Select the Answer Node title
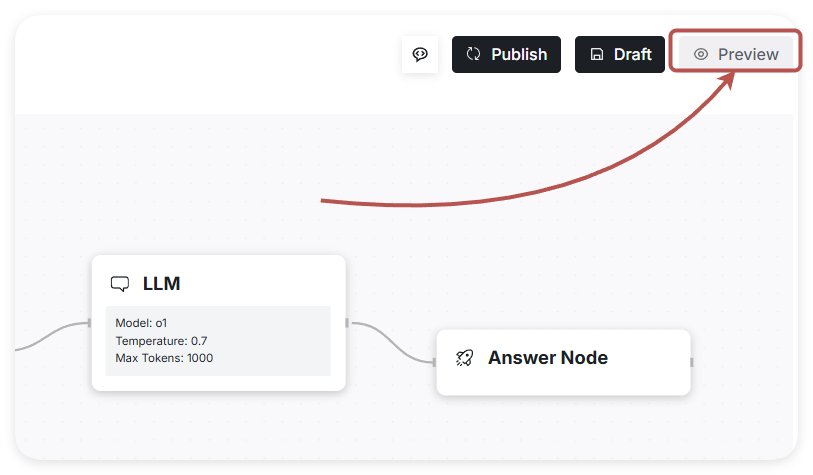Image resolution: width=813 pixels, height=475 pixels. coord(547,358)
